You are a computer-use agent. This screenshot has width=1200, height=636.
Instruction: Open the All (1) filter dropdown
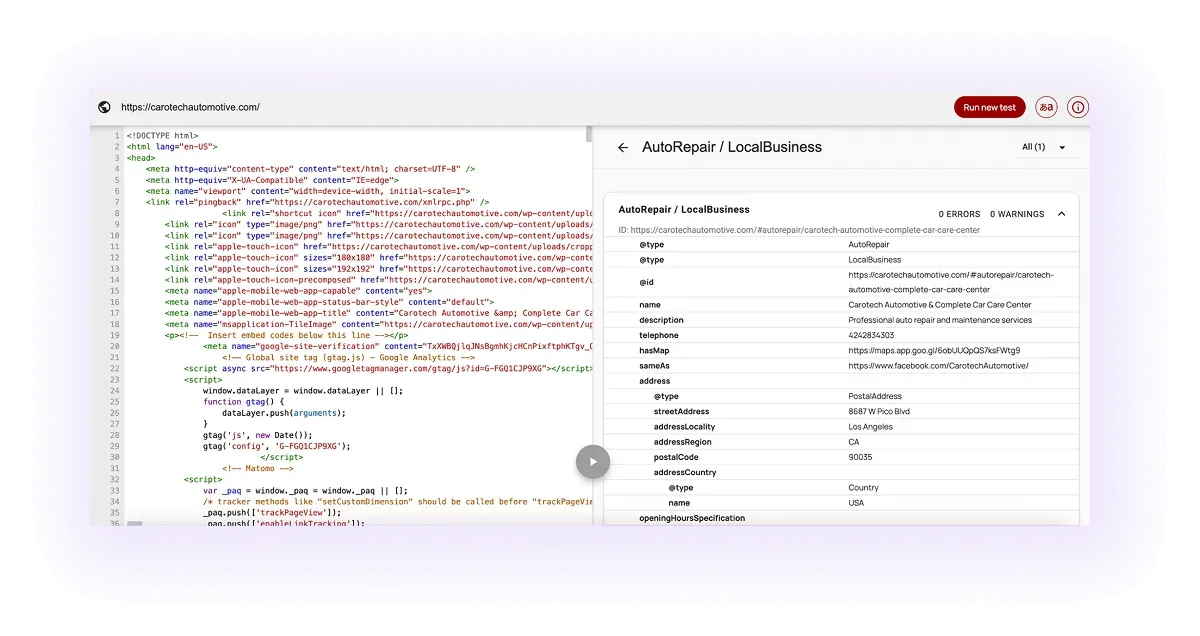pos(1044,147)
